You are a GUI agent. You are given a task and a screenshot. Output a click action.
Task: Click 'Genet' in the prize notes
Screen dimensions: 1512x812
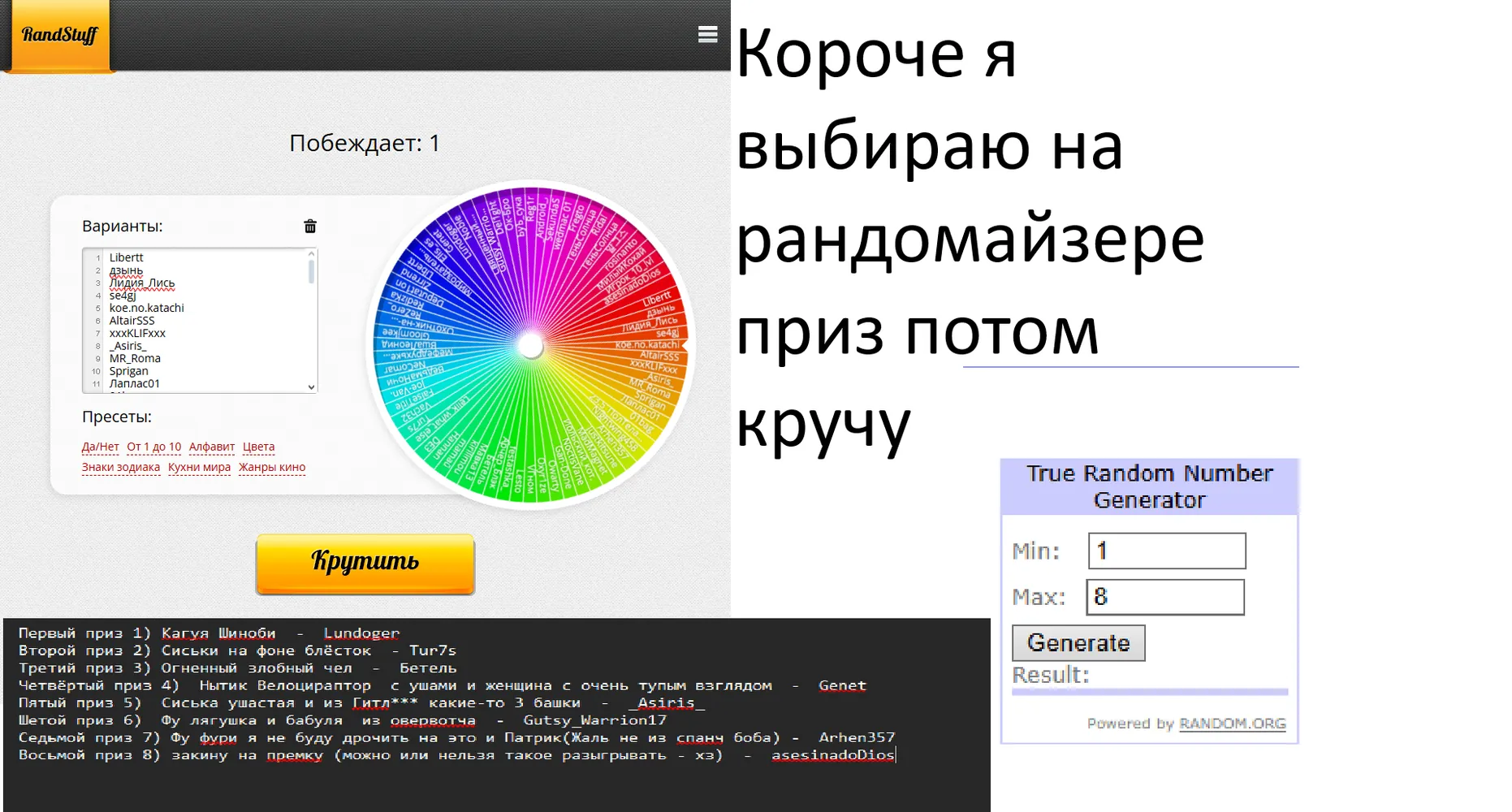tap(842, 685)
